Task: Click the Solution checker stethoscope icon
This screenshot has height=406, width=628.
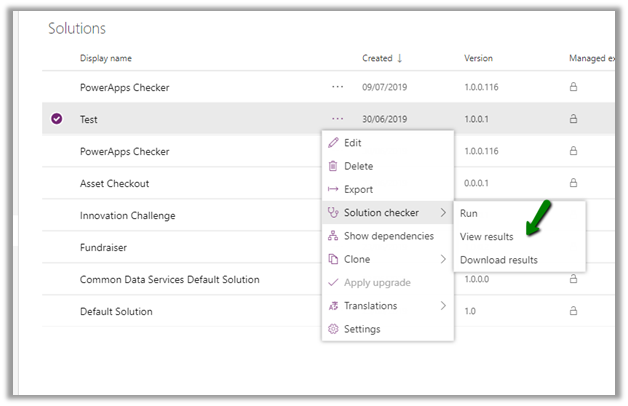Action: coord(334,212)
